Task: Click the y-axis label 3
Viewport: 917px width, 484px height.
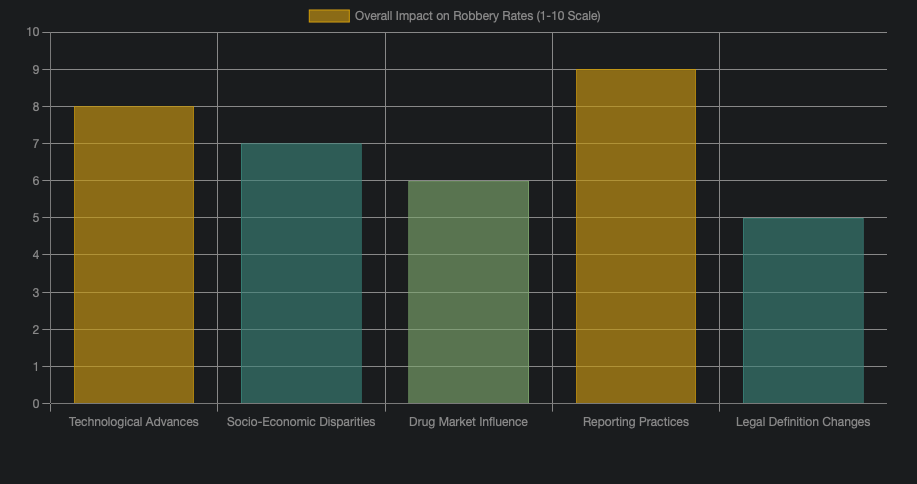Action: point(35,293)
